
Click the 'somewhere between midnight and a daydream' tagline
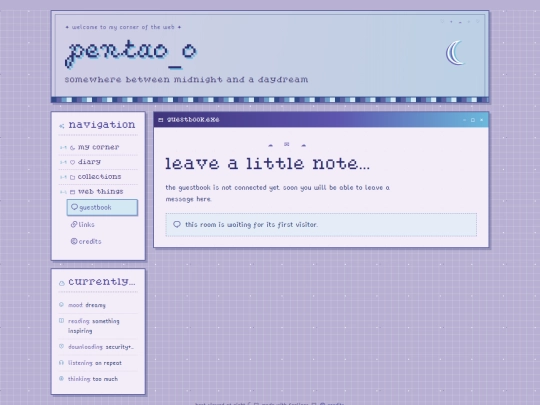tap(186, 80)
